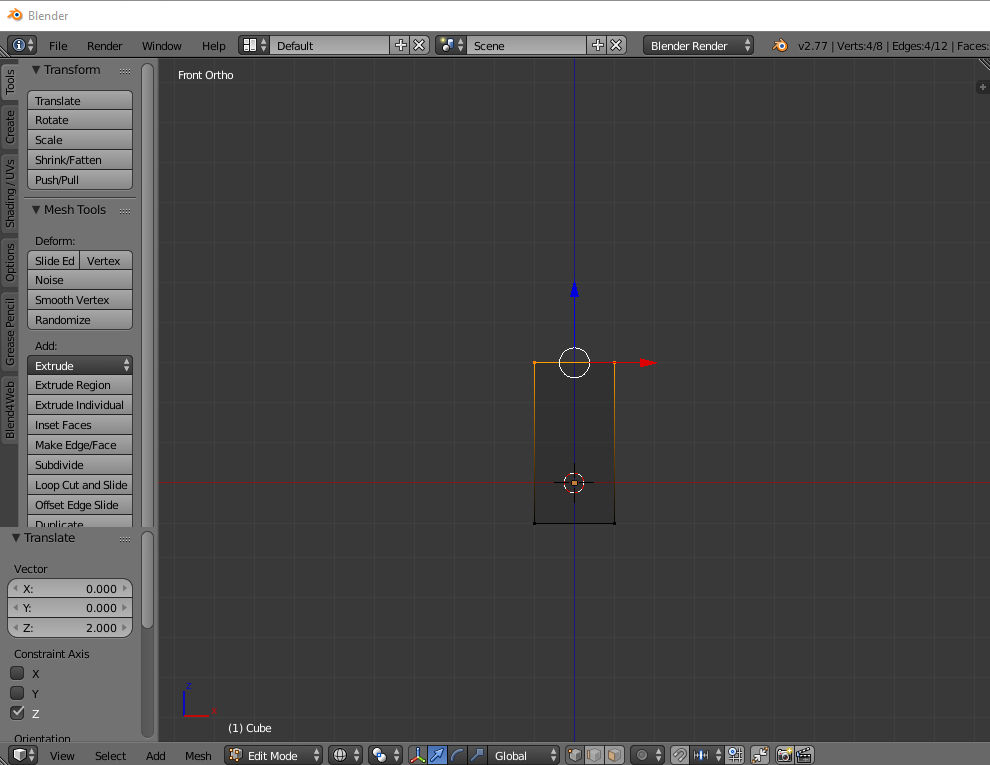Enable the Y constraint axis checkbox
This screenshot has width=990, height=765.
point(18,693)
